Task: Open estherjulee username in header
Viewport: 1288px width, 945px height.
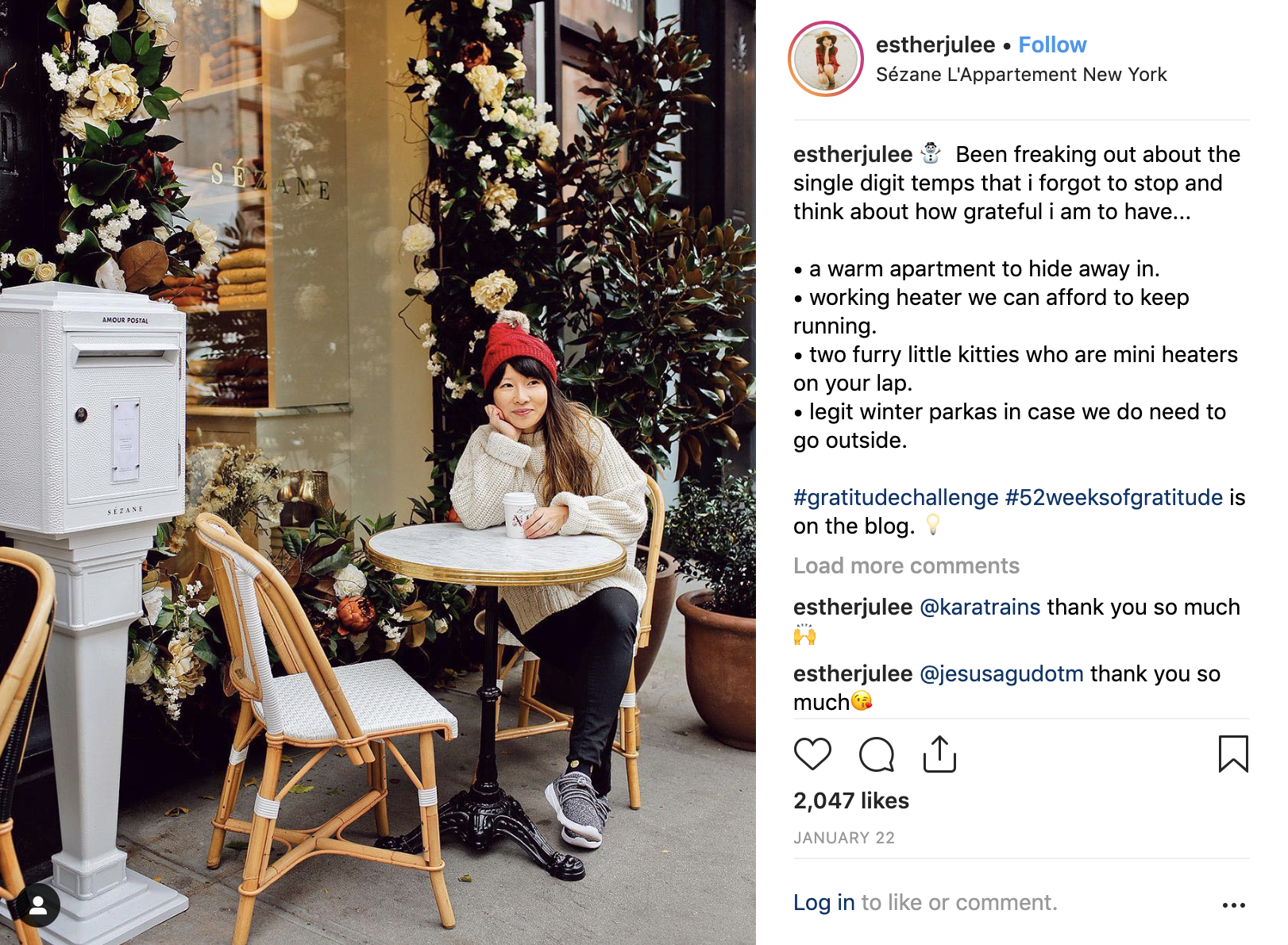Action: click(935, 45)
